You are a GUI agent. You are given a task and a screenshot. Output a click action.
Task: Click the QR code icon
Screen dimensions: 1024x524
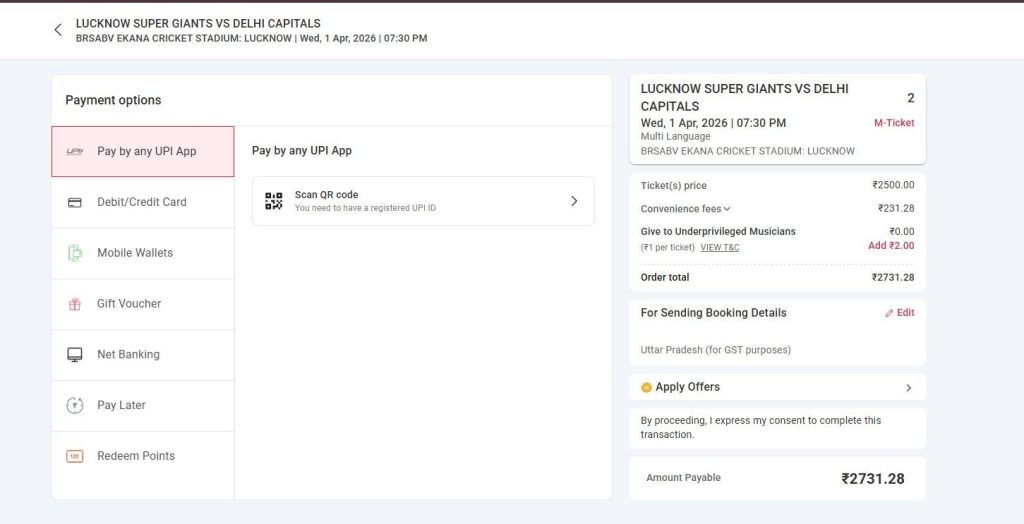[274, 201]
